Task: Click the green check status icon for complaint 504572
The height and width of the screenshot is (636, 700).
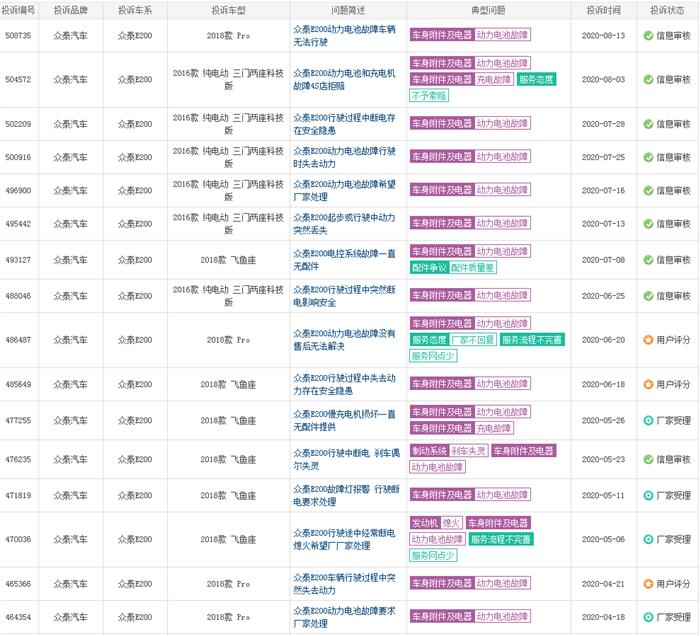Action: [x=648, y=79]
